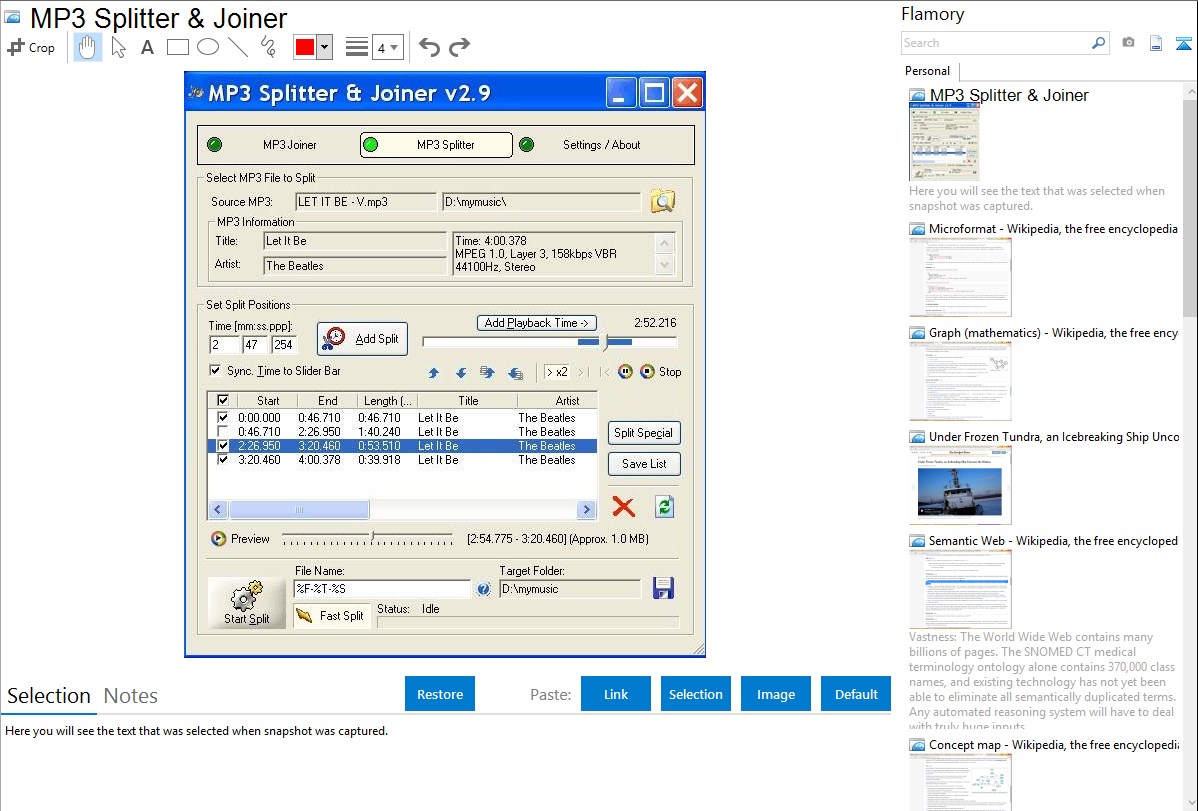Image resolution: width=1198 pixels, height=811 pixels.
Task: Choose the text annotation tool
Action: tap(147, 47)
